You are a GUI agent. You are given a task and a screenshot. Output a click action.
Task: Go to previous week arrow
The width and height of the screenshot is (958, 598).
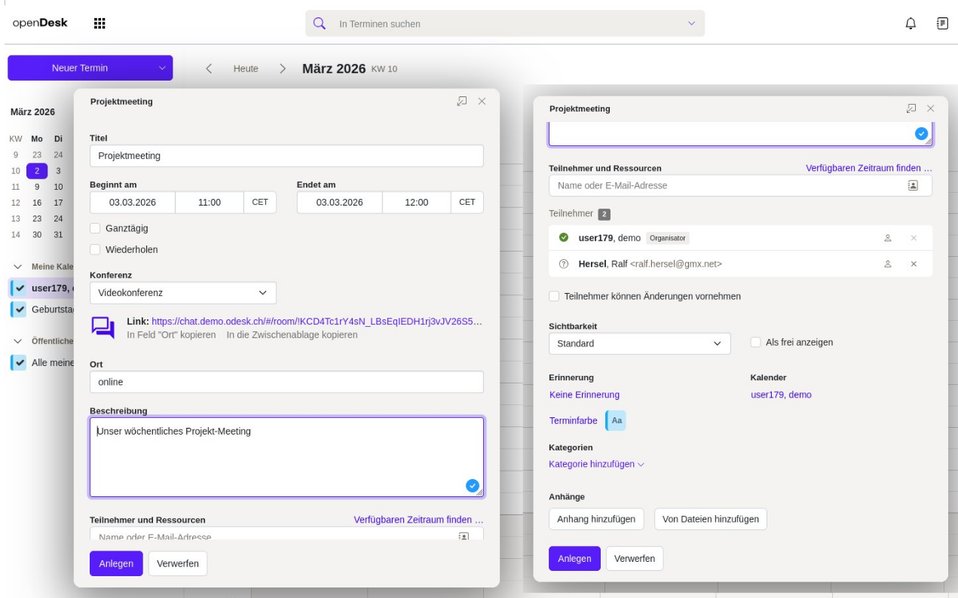[x=209, y=69]
